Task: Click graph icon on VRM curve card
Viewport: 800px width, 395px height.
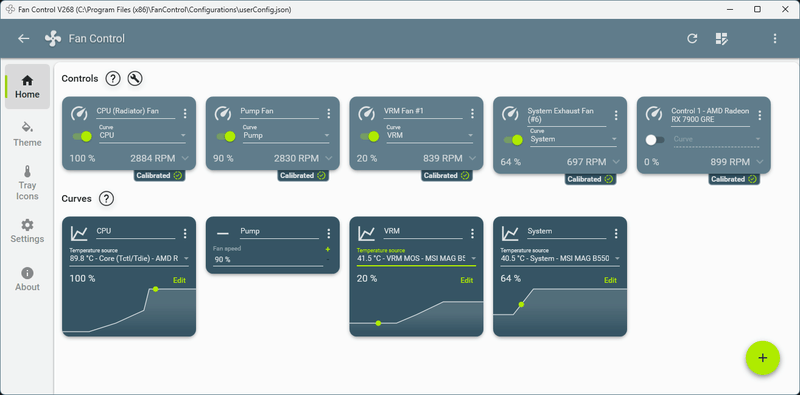Action: tap(367, 233)
